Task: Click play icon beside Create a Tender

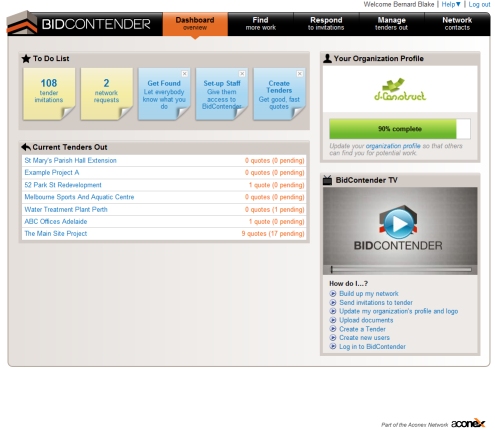Action: (x=333, y=329)
